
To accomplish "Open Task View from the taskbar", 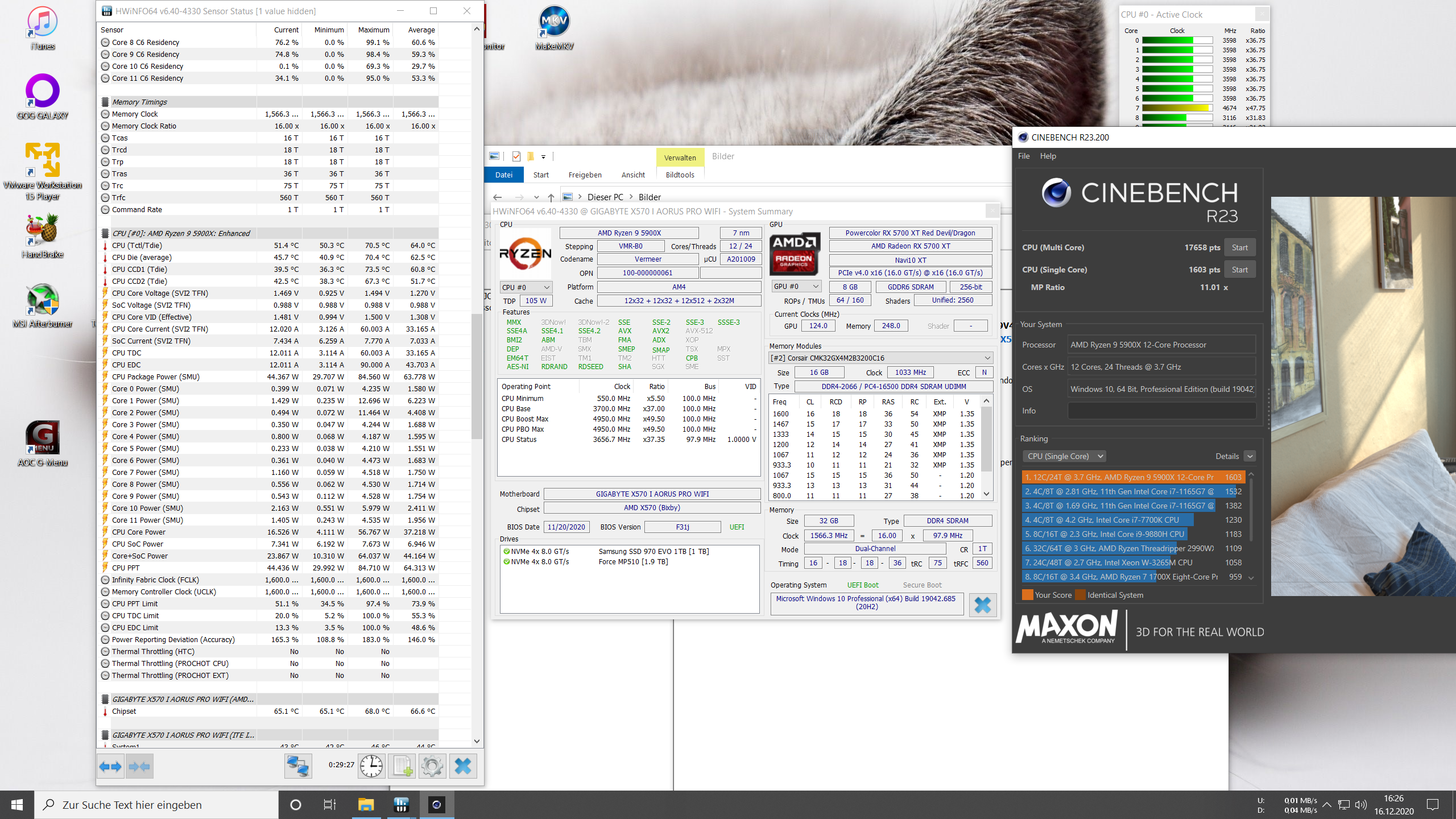I will 330,805.
